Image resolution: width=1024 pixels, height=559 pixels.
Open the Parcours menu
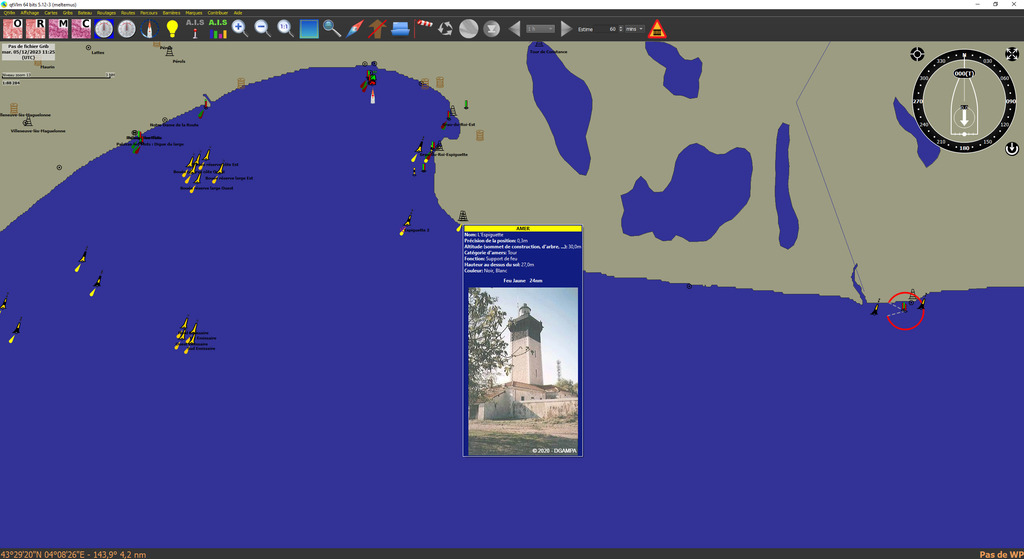[149, 12]
